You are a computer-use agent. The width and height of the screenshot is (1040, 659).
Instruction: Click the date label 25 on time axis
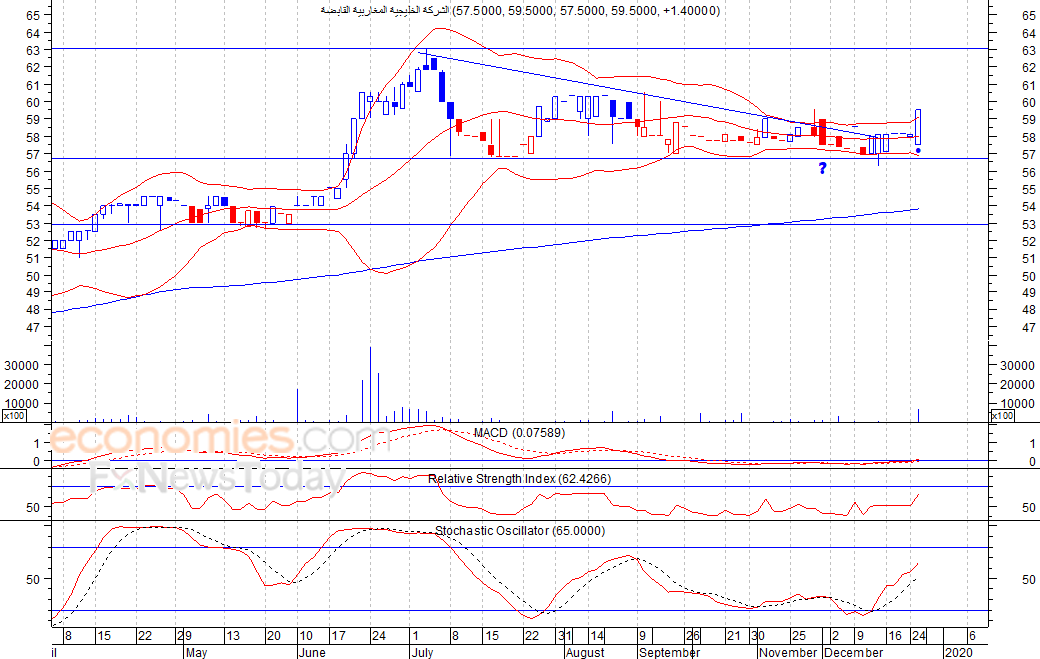[x=799, y=636]
